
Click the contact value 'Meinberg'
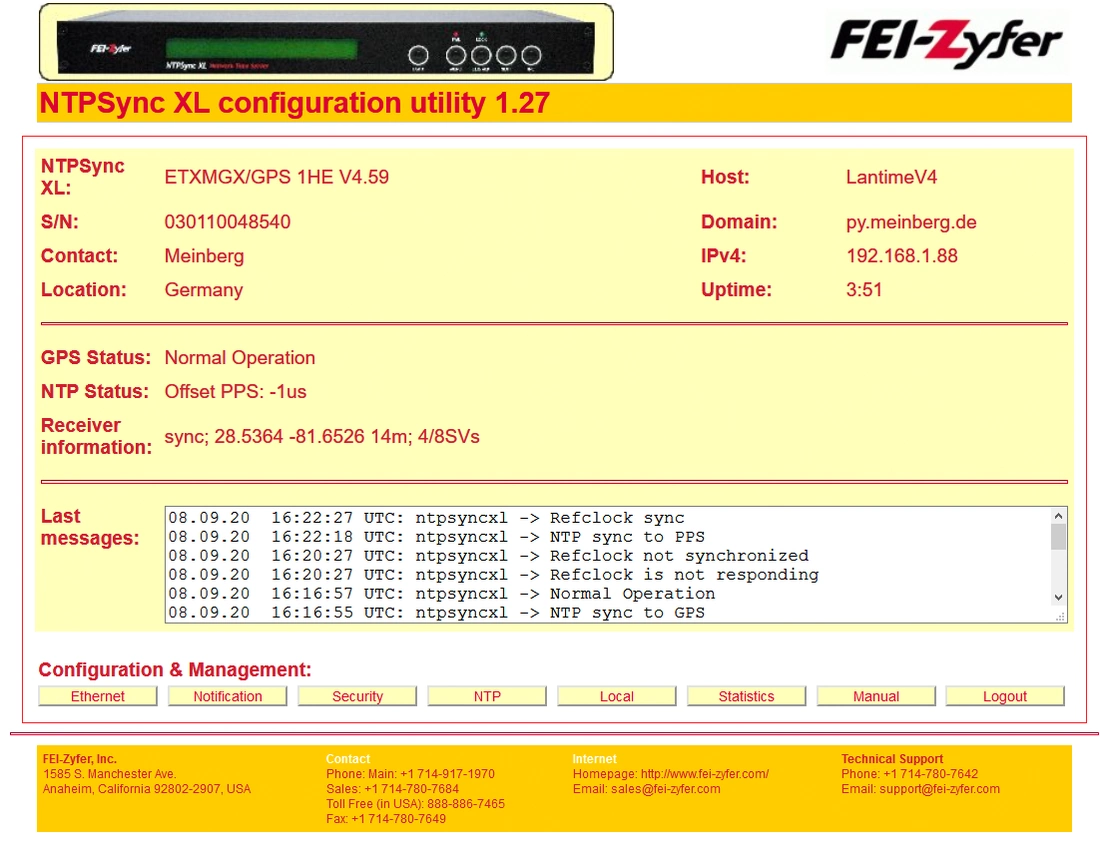click(x=204, y=256)
